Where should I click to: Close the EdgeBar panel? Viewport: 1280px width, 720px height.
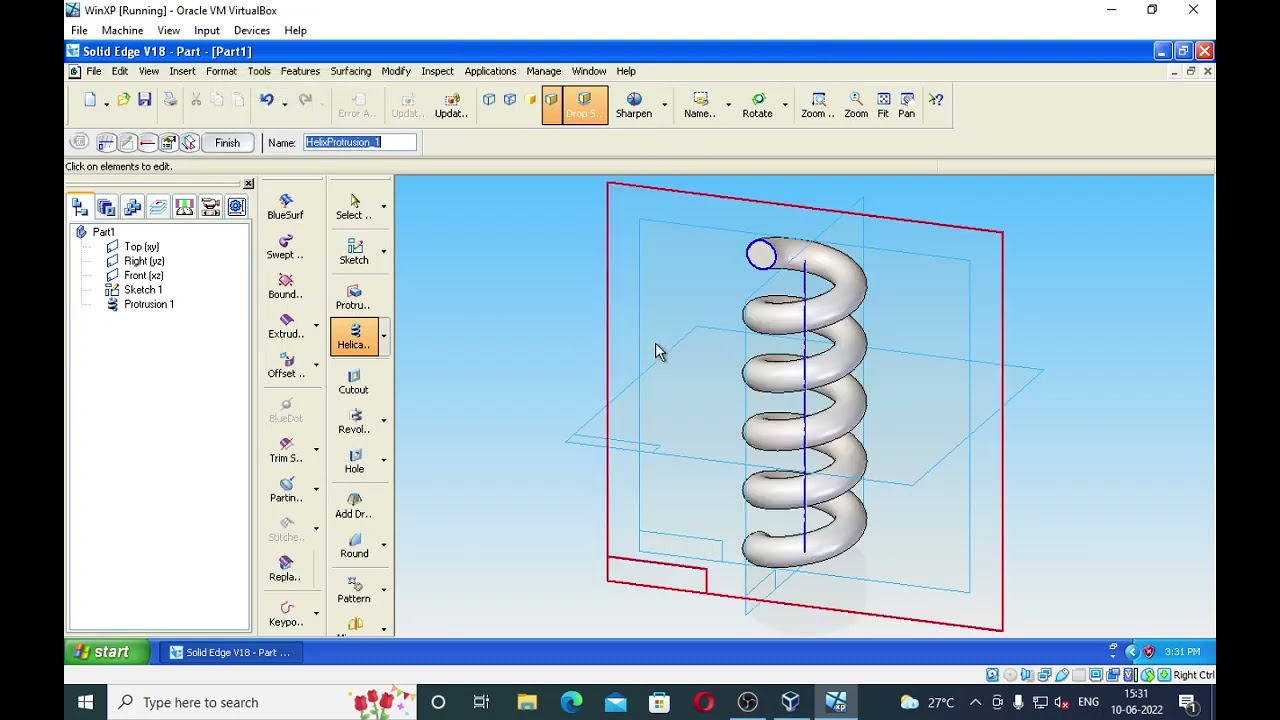[x=249, y=184]
